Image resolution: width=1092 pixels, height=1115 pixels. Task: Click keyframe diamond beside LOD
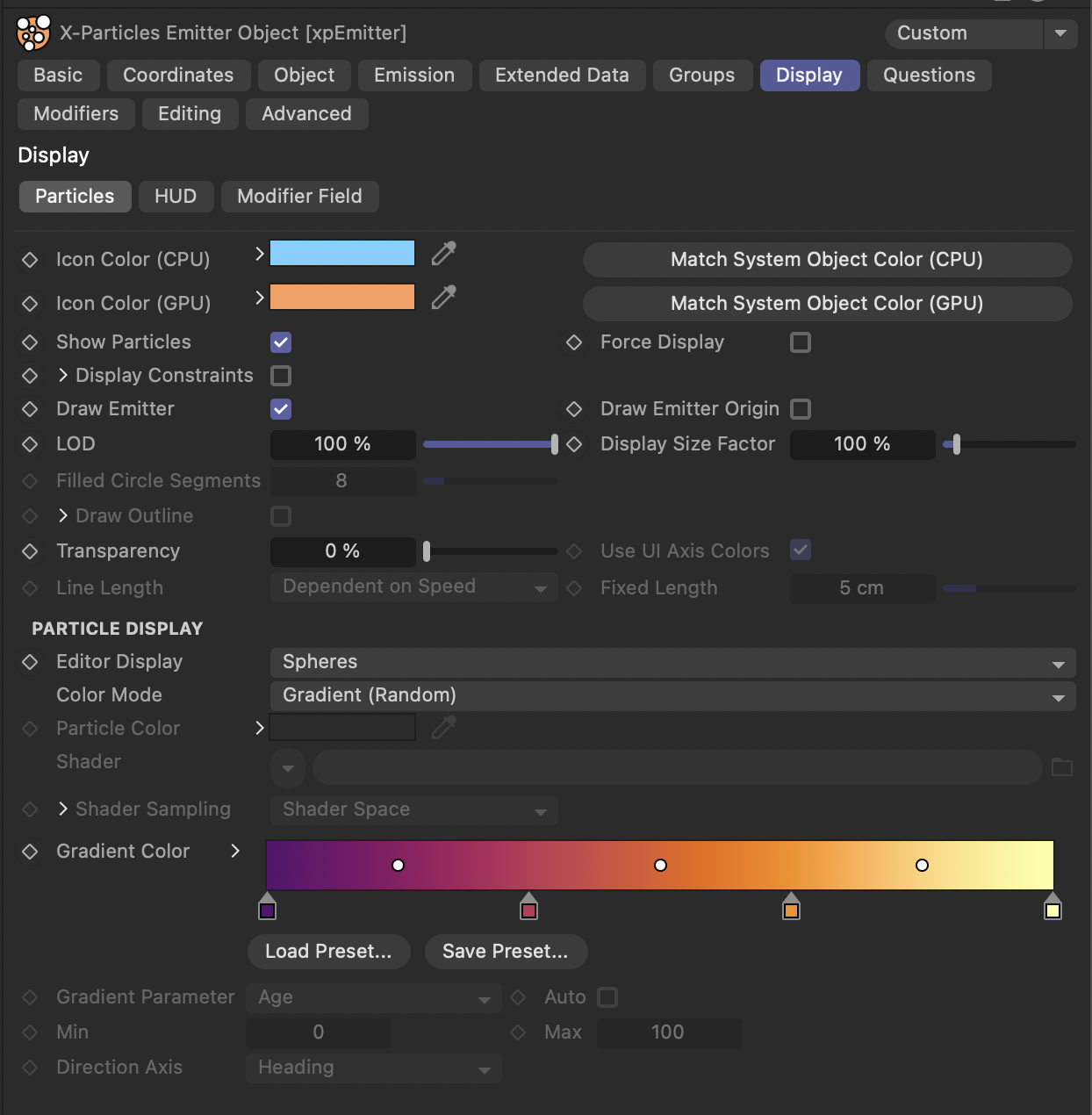coord(30,444)
